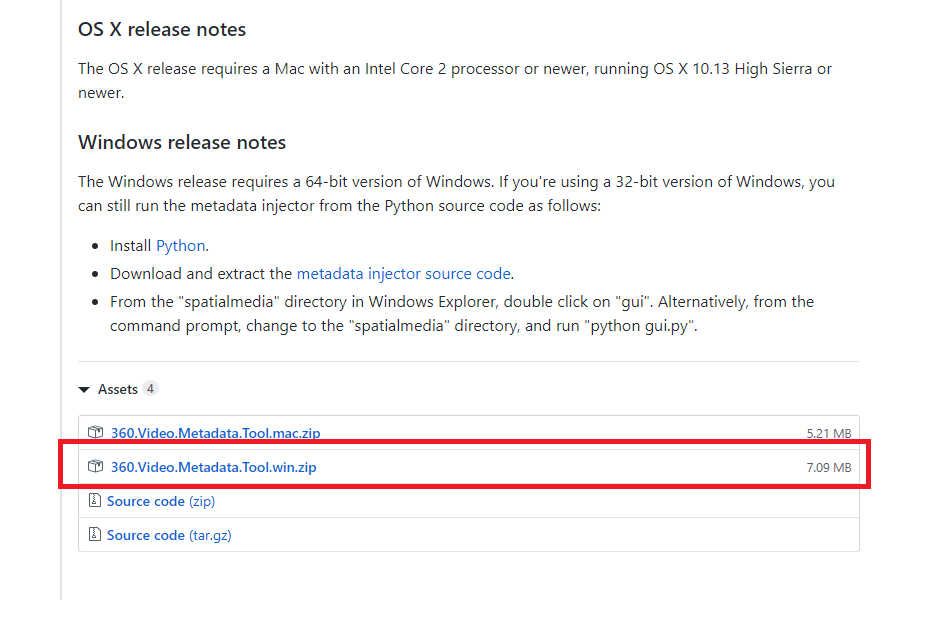Click the Assets section label

[x=117, y=389]
